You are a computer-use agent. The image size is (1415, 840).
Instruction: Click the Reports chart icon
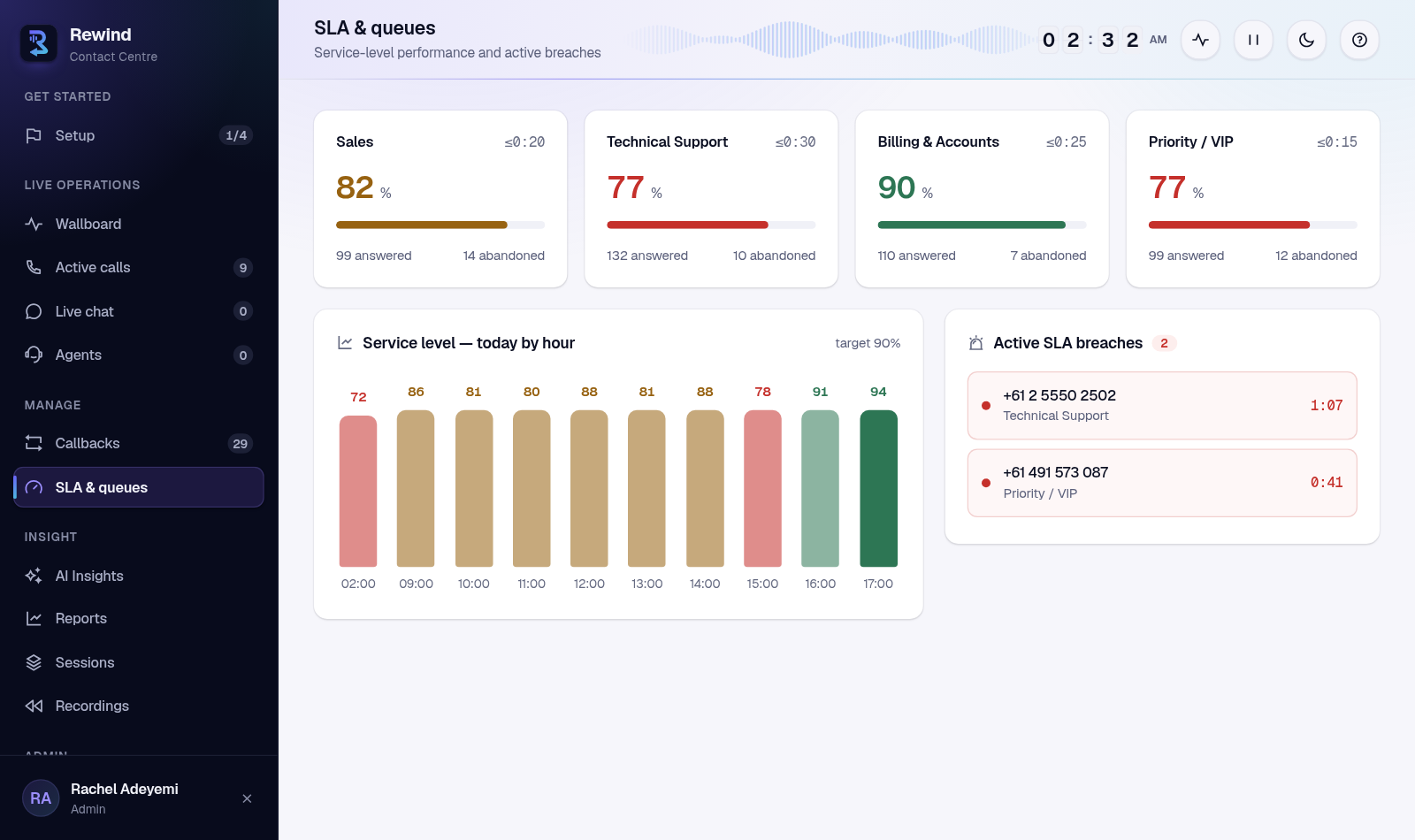(x=34, y=619)
